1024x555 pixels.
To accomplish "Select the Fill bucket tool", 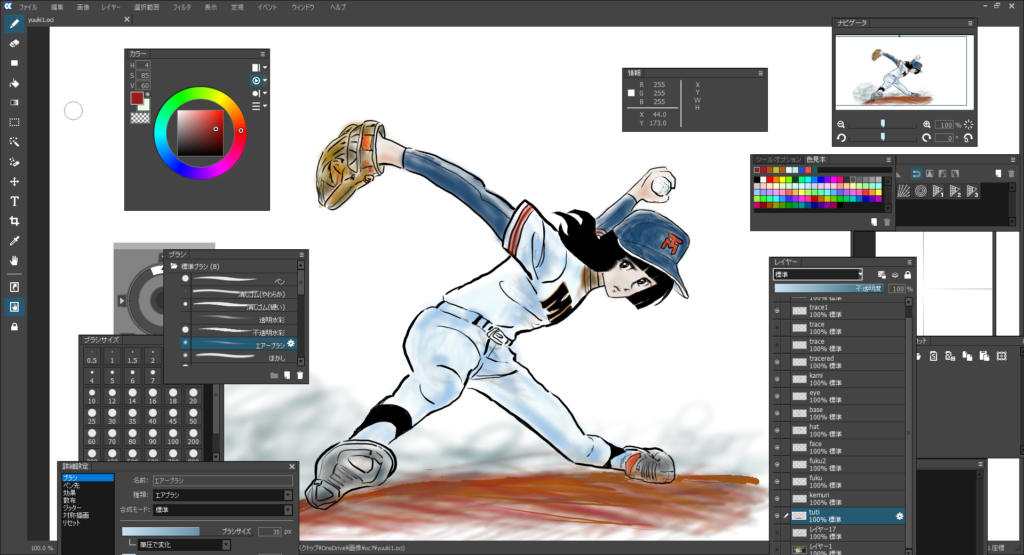I will (x=14, y=82).
